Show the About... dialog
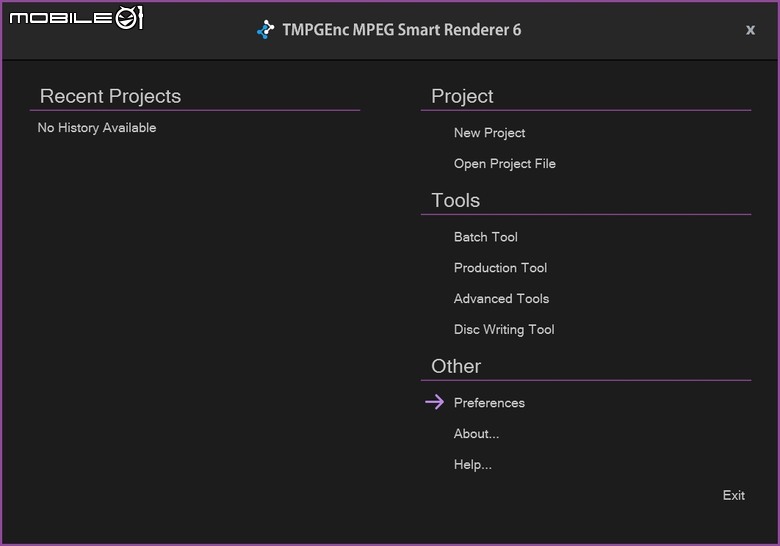The width and height of the screenshot is (780, 546). click(x=476, y=434)
